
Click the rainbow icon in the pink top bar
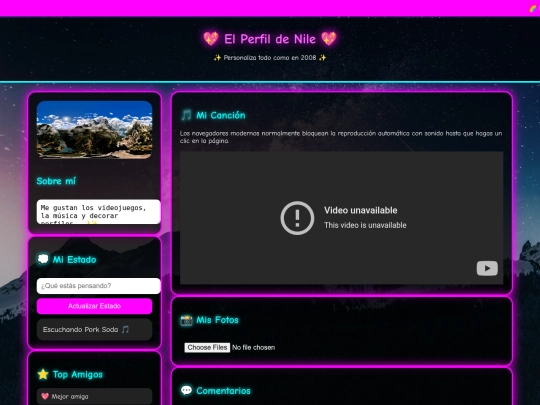pyautogui.click(x=533, y=8)
